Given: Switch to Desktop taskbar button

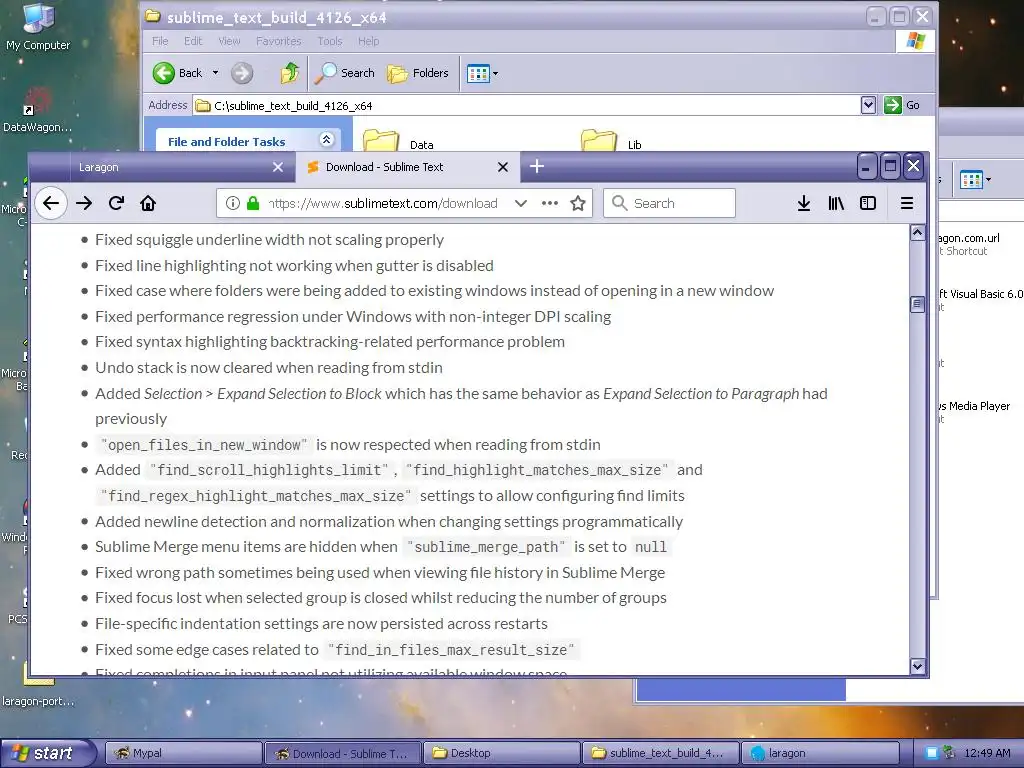Looking at the screenshot, I should (502, 753).
